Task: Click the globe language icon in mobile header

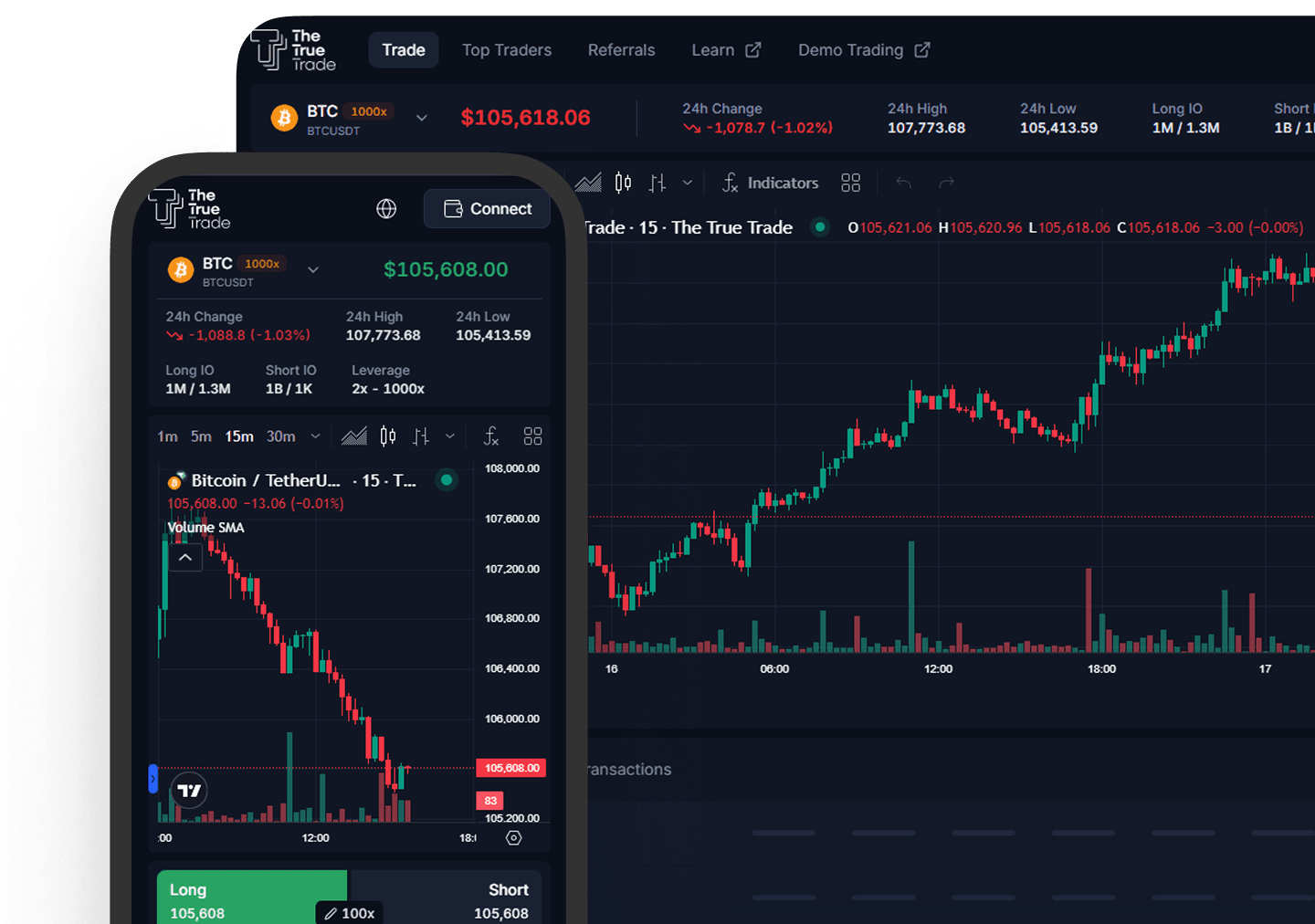Action: click(x=386, y=208)
